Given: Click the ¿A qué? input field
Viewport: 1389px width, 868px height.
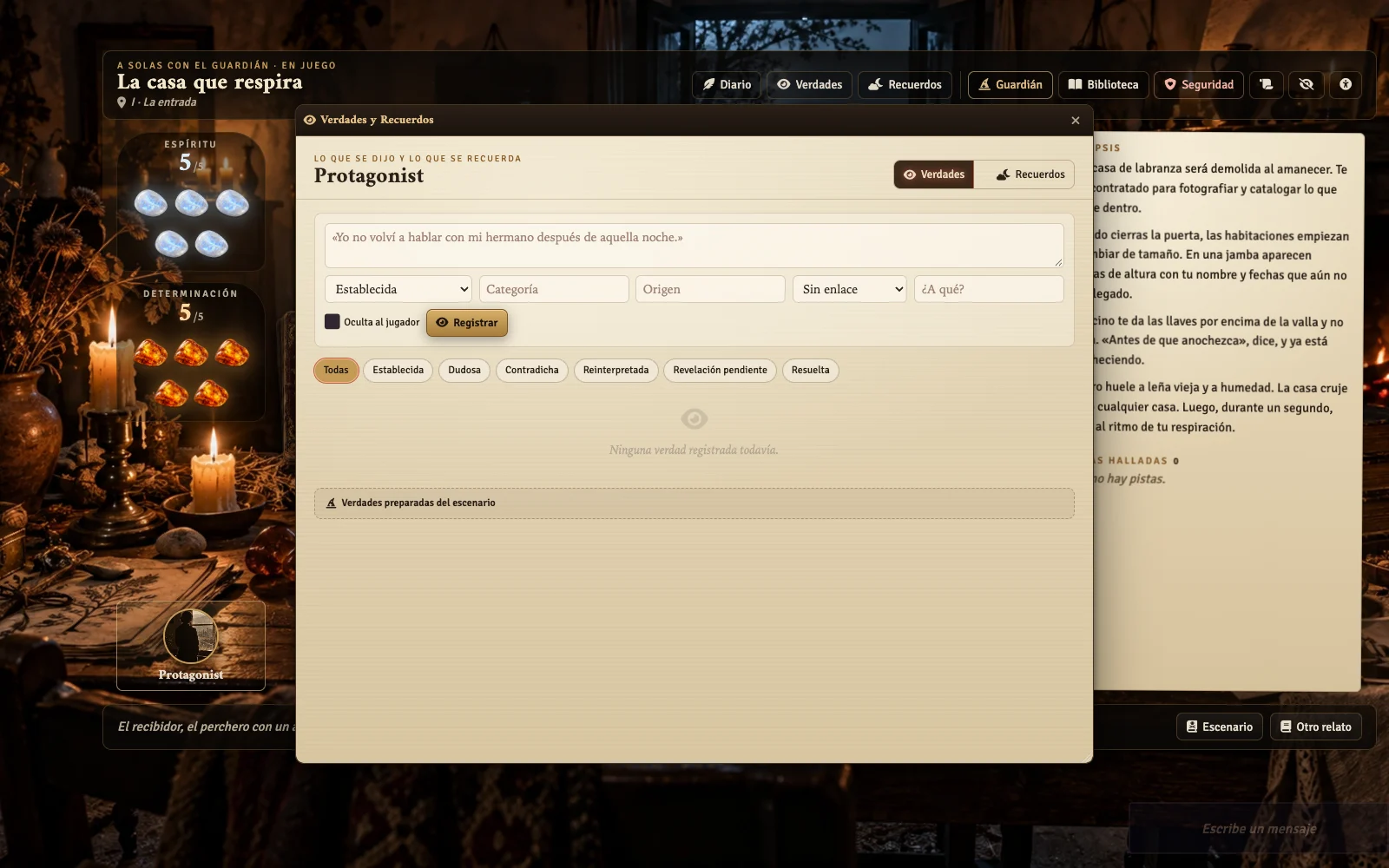Looking at the screenshot, I should (x=989, y=289).
